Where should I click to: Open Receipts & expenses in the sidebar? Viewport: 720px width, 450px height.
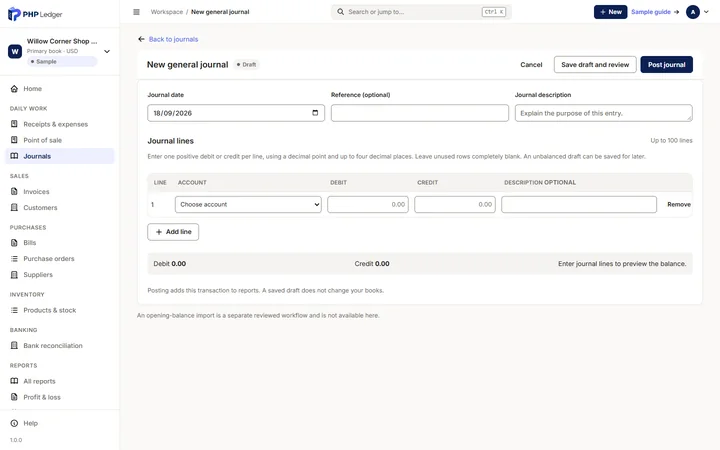click(x=60, y=124)
